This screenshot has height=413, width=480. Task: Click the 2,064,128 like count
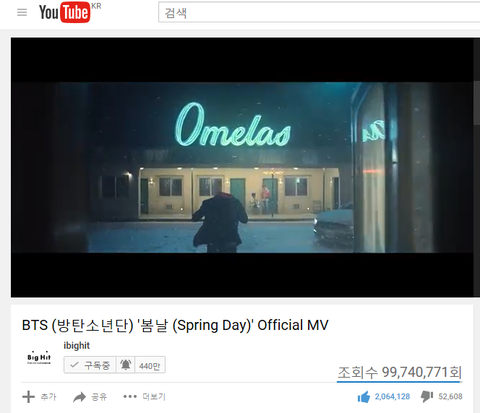pos(392,396)
